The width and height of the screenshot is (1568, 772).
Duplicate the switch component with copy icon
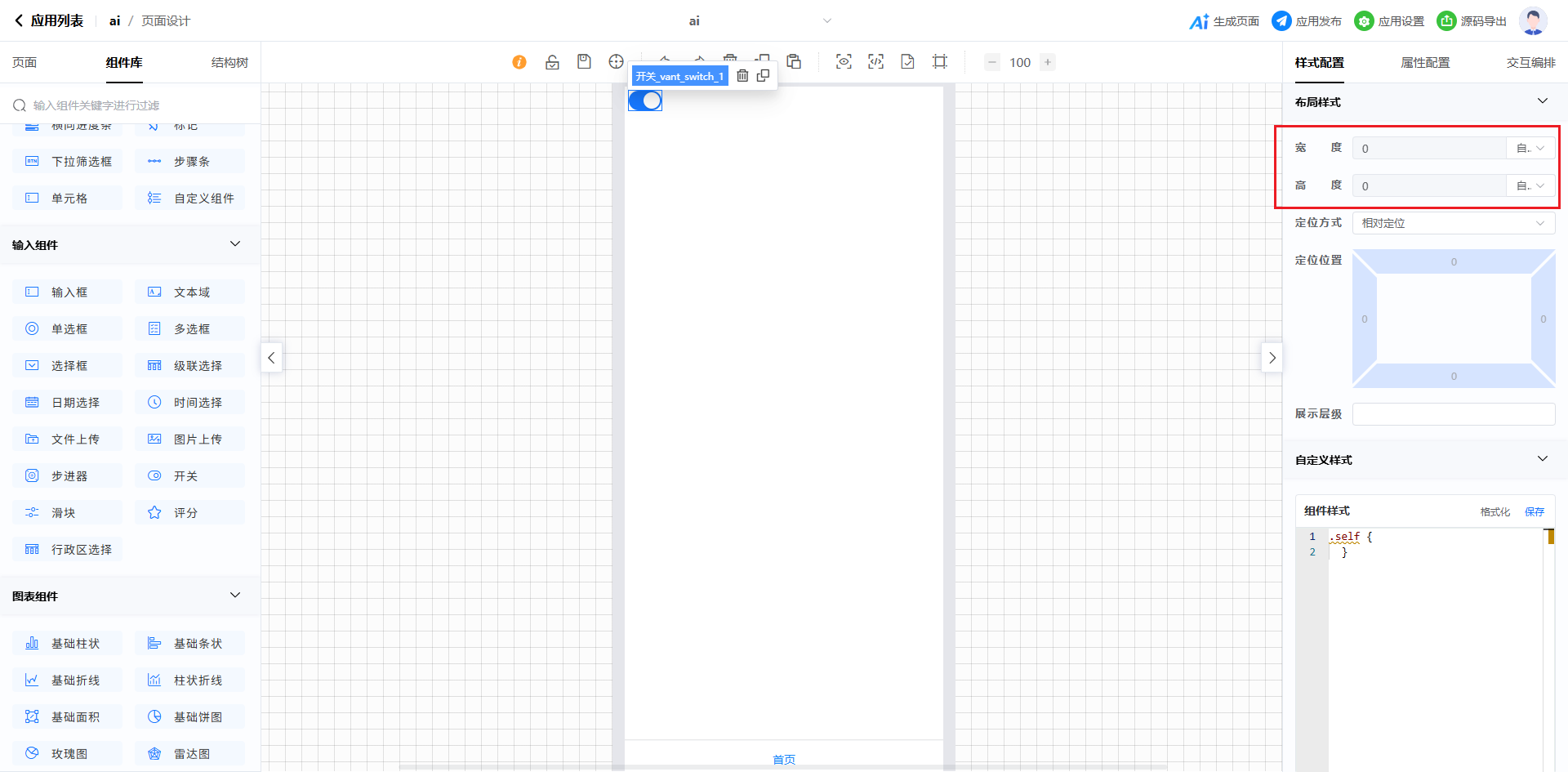click(764, 76)
